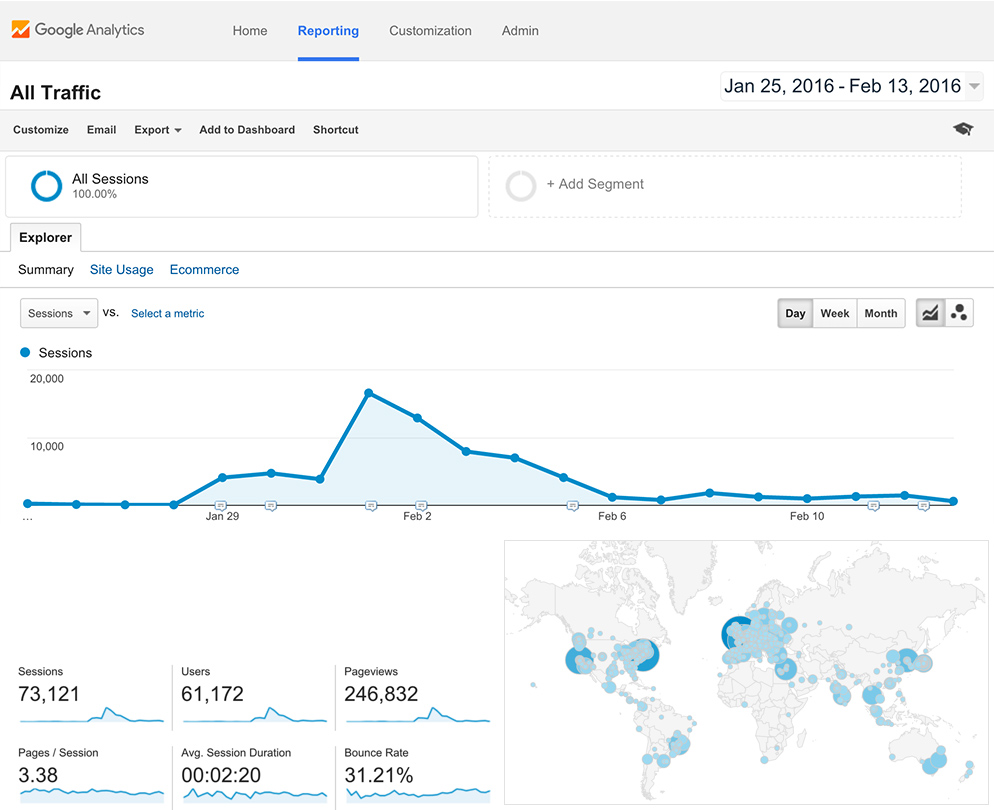The height and width of the screenshot is (810, 994).
Task: Click the peak data point on the Sessions graph
Action: click(x=369, y=392)
